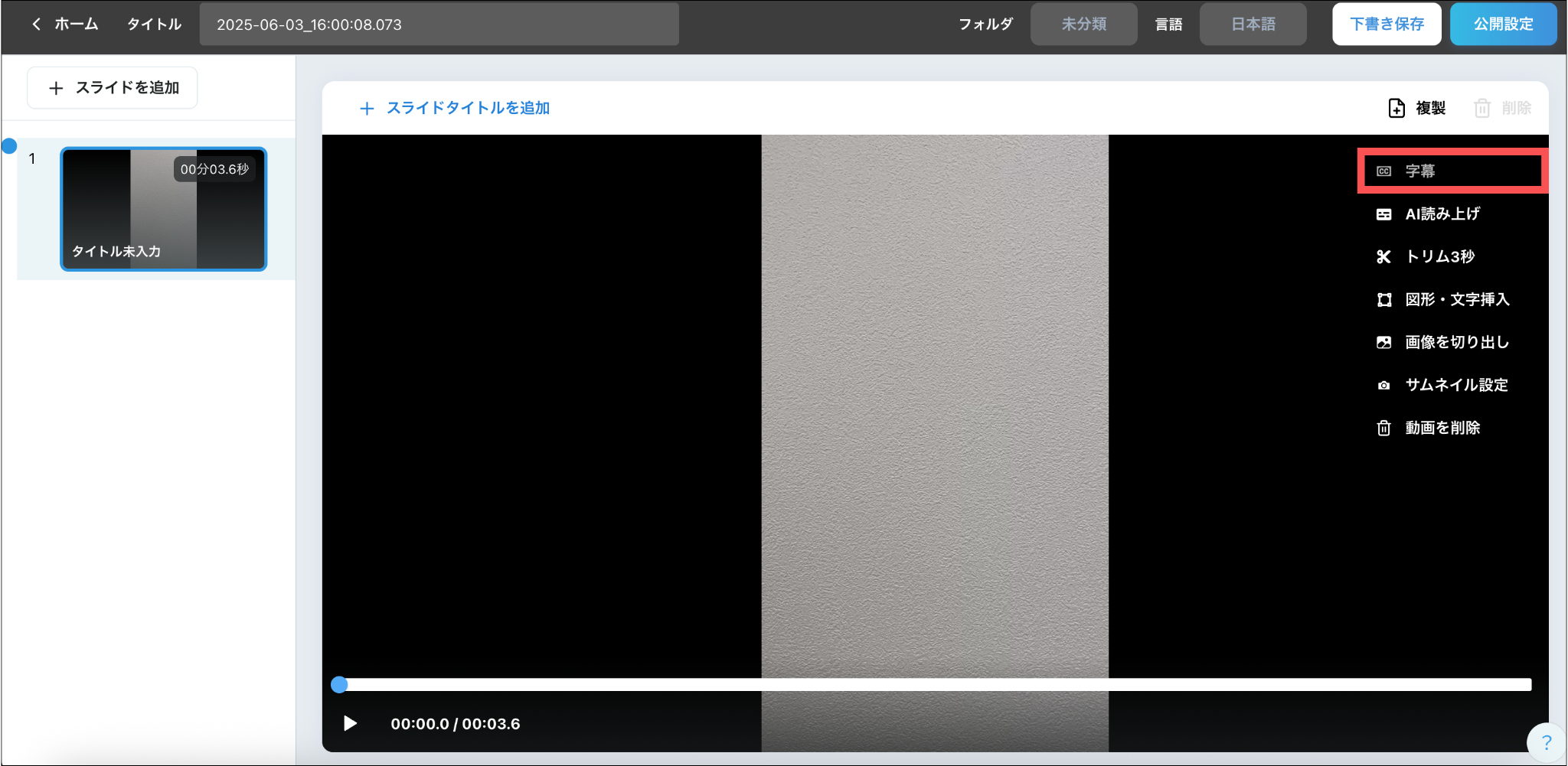Select slide 1 thumbnail タイトル未入力
The height and width of the screenshot is (766, 1568).
[x=164, y=209]
